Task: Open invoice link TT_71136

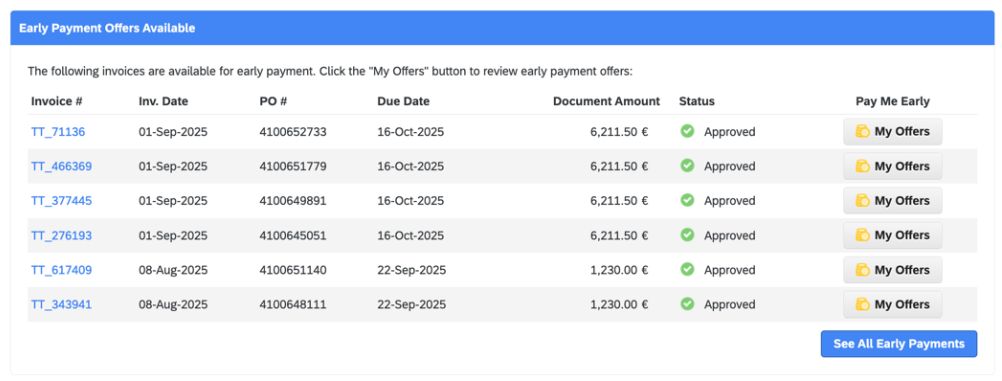Action: 58,132
